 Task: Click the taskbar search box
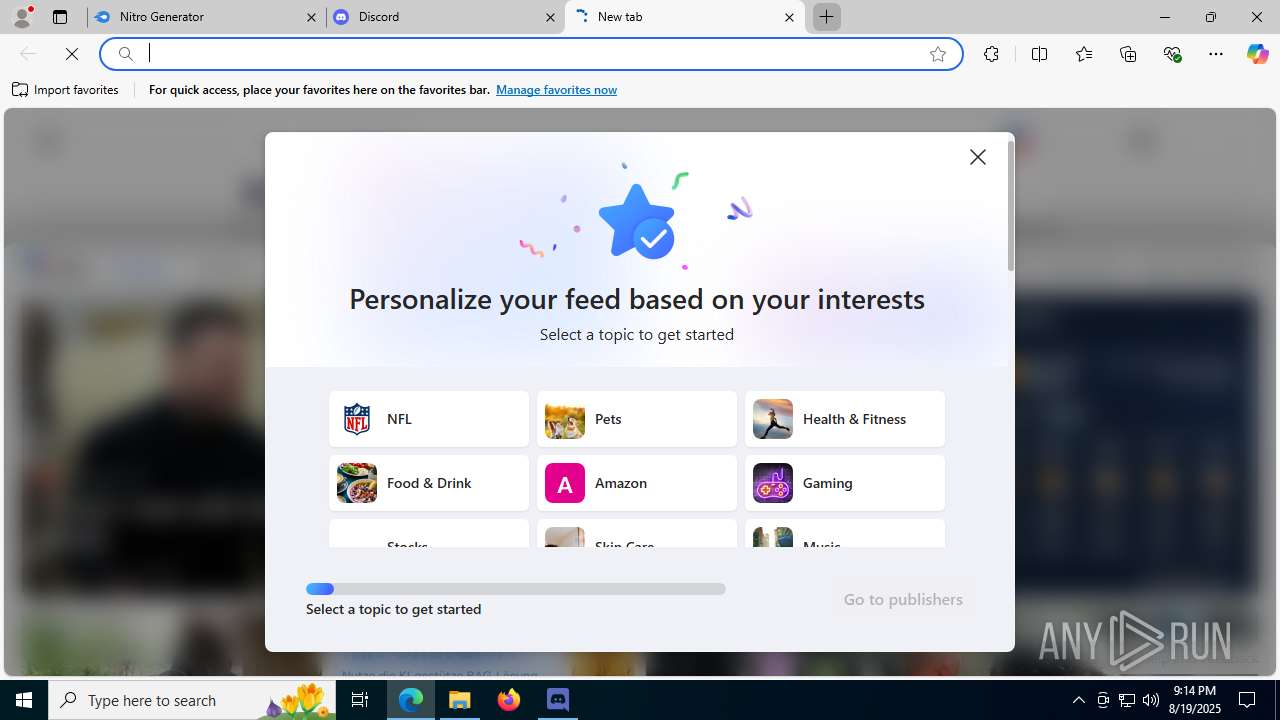pos(192,700)
